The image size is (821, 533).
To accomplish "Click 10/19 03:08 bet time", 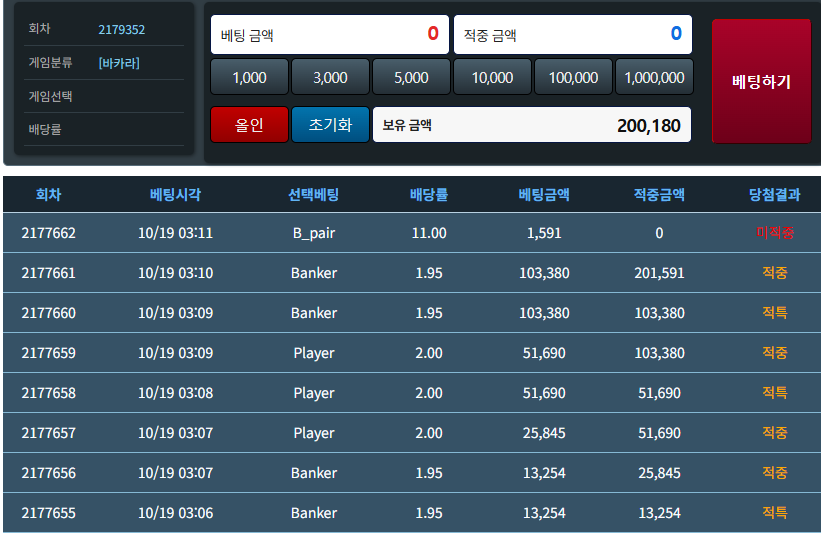I will [x=175, y=393].
